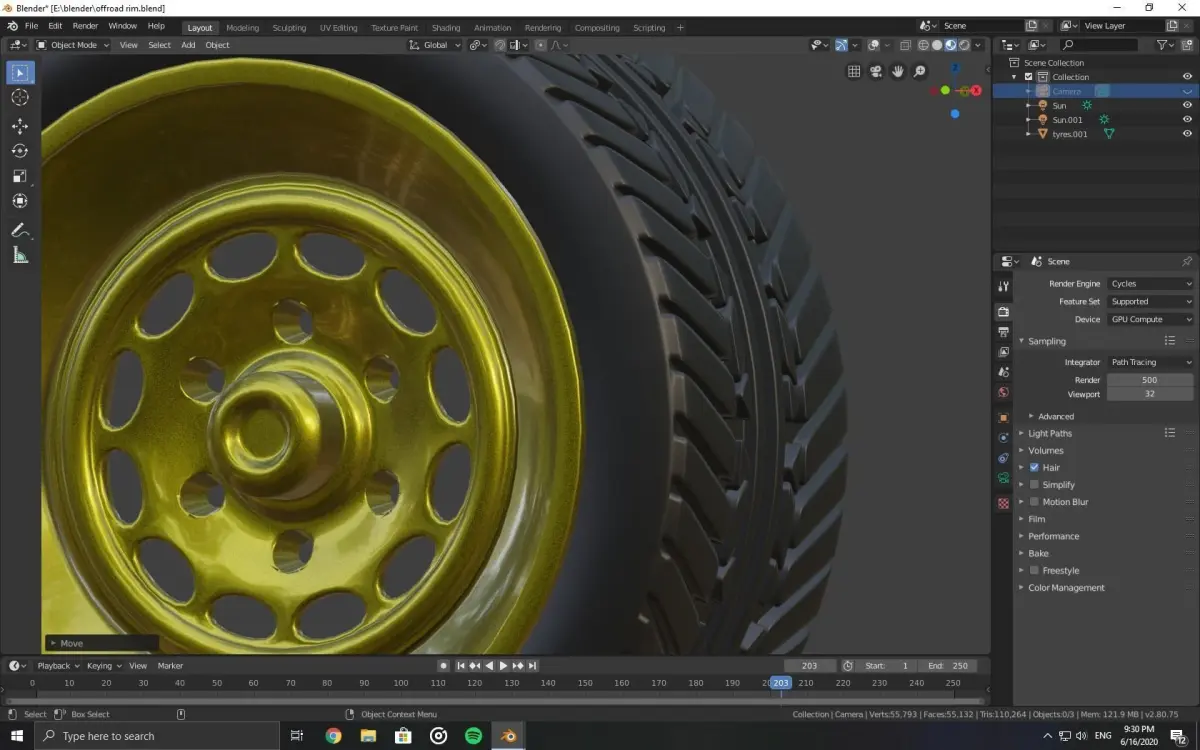This screenshot has height=750, width=1200.
Task: Click the current frame 203 field
Action: [x=810, y=665]
